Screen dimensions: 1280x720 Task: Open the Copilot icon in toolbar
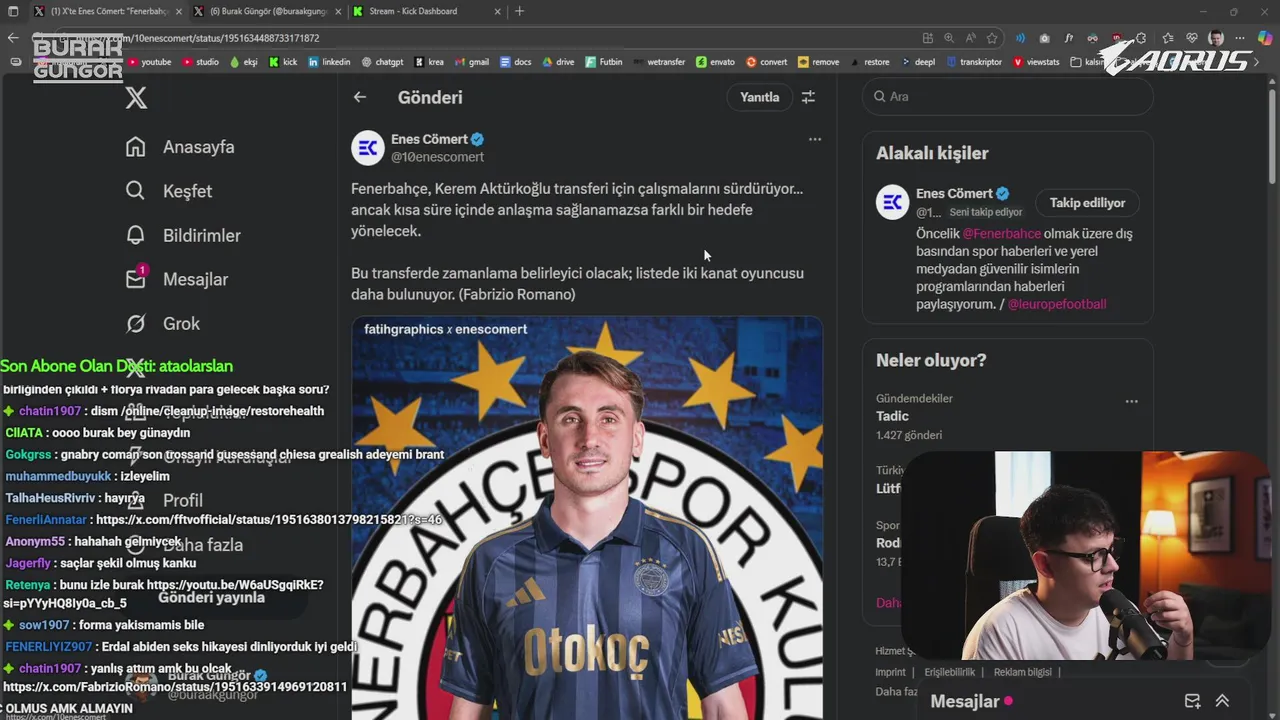pyautogui.click(x=1264, y=38)
